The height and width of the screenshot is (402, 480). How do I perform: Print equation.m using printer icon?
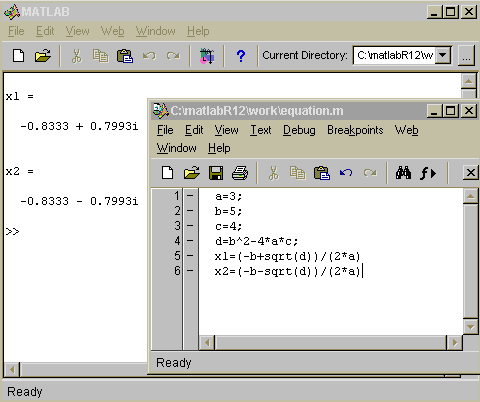240,173
